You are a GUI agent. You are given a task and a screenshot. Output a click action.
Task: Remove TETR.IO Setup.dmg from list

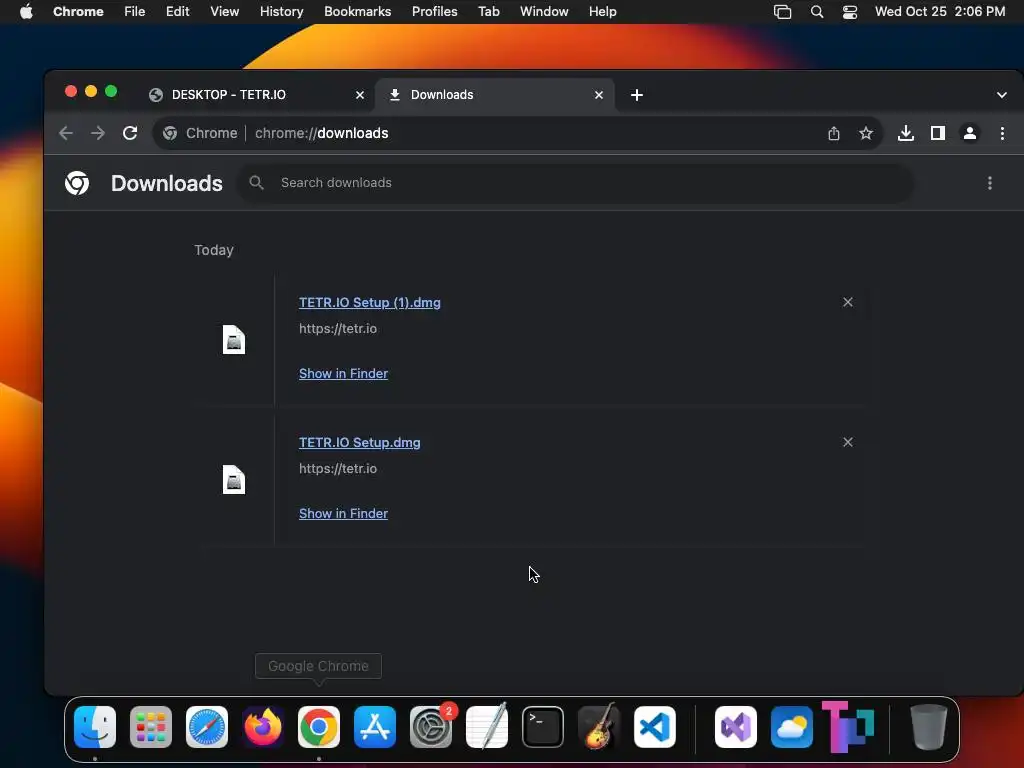tap(848, 442)
